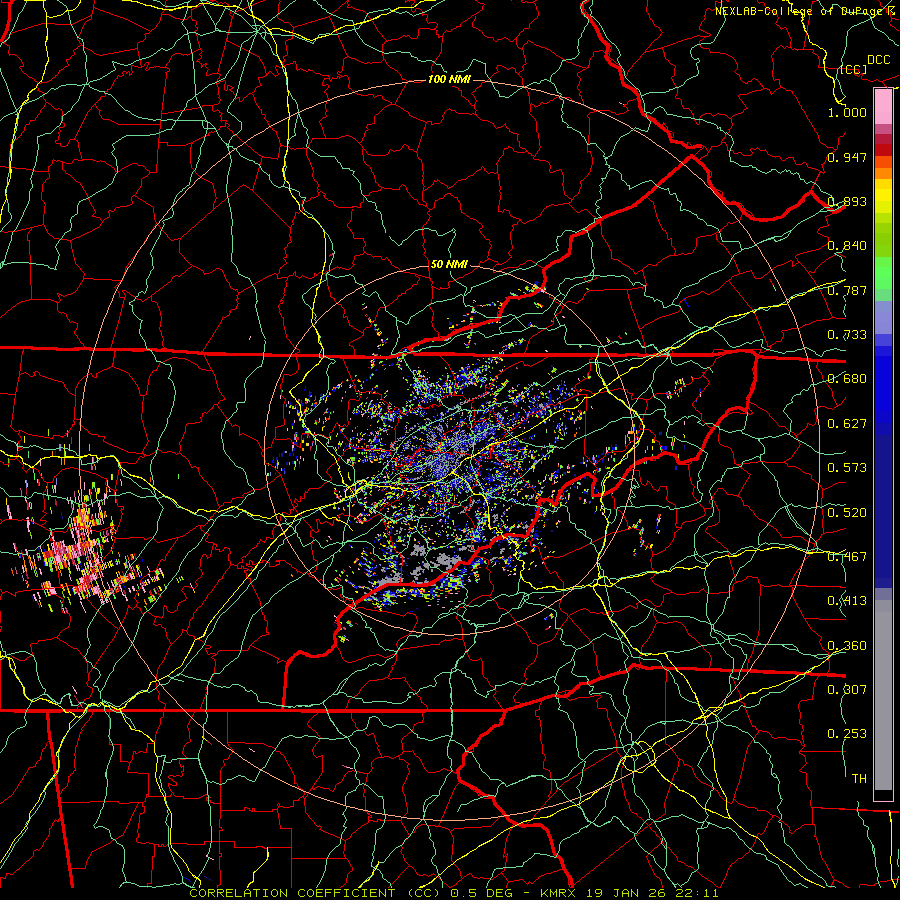The height and width of the screenshot is (900, 900).
Task: Click the 0.5 DEG elevation text in footer
Action: coord(481,893)
